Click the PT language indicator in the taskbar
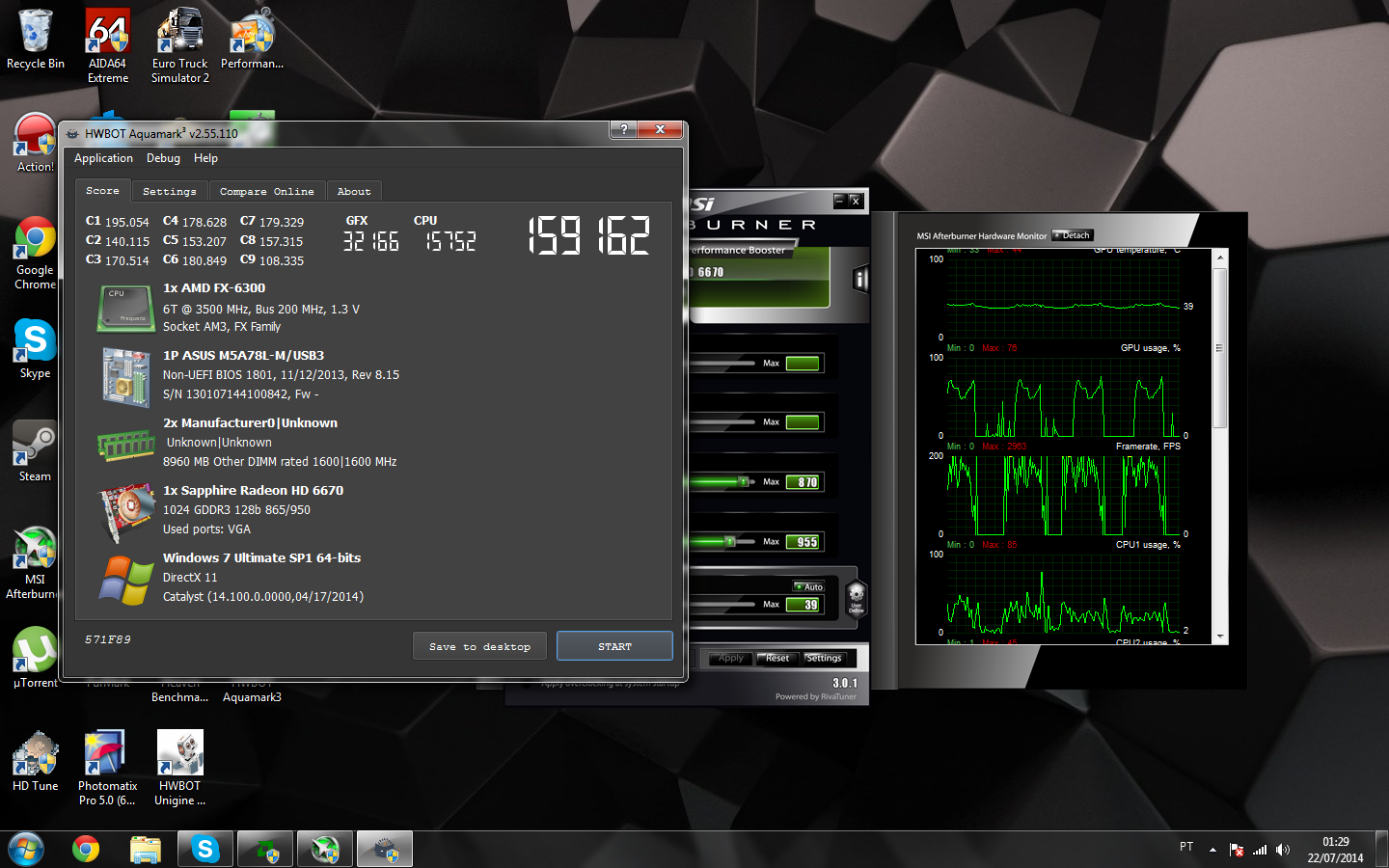This screenshot has width=1389, height=868. point(1186,847)
